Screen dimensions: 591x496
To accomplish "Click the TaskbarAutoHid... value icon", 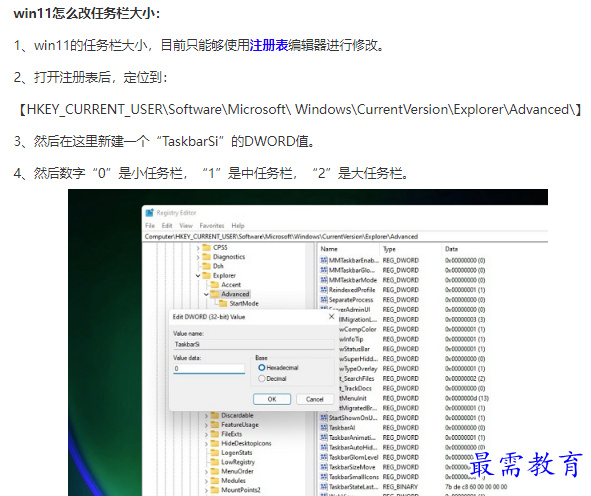I will (x=324, y=447).
